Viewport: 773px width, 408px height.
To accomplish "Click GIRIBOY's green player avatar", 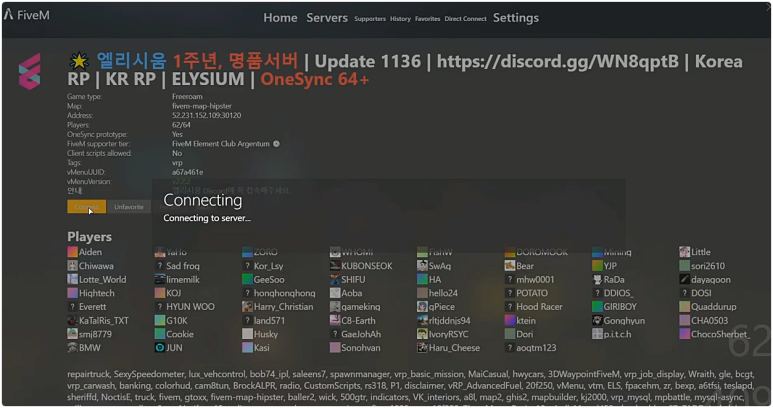I will (x=597, y=306).
